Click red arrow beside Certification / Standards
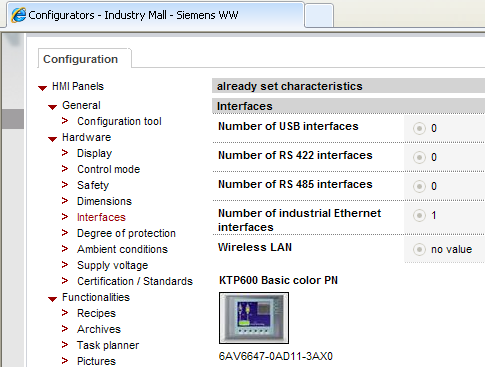Viewport: 485px width, 367px height. [x=65, y=281]
